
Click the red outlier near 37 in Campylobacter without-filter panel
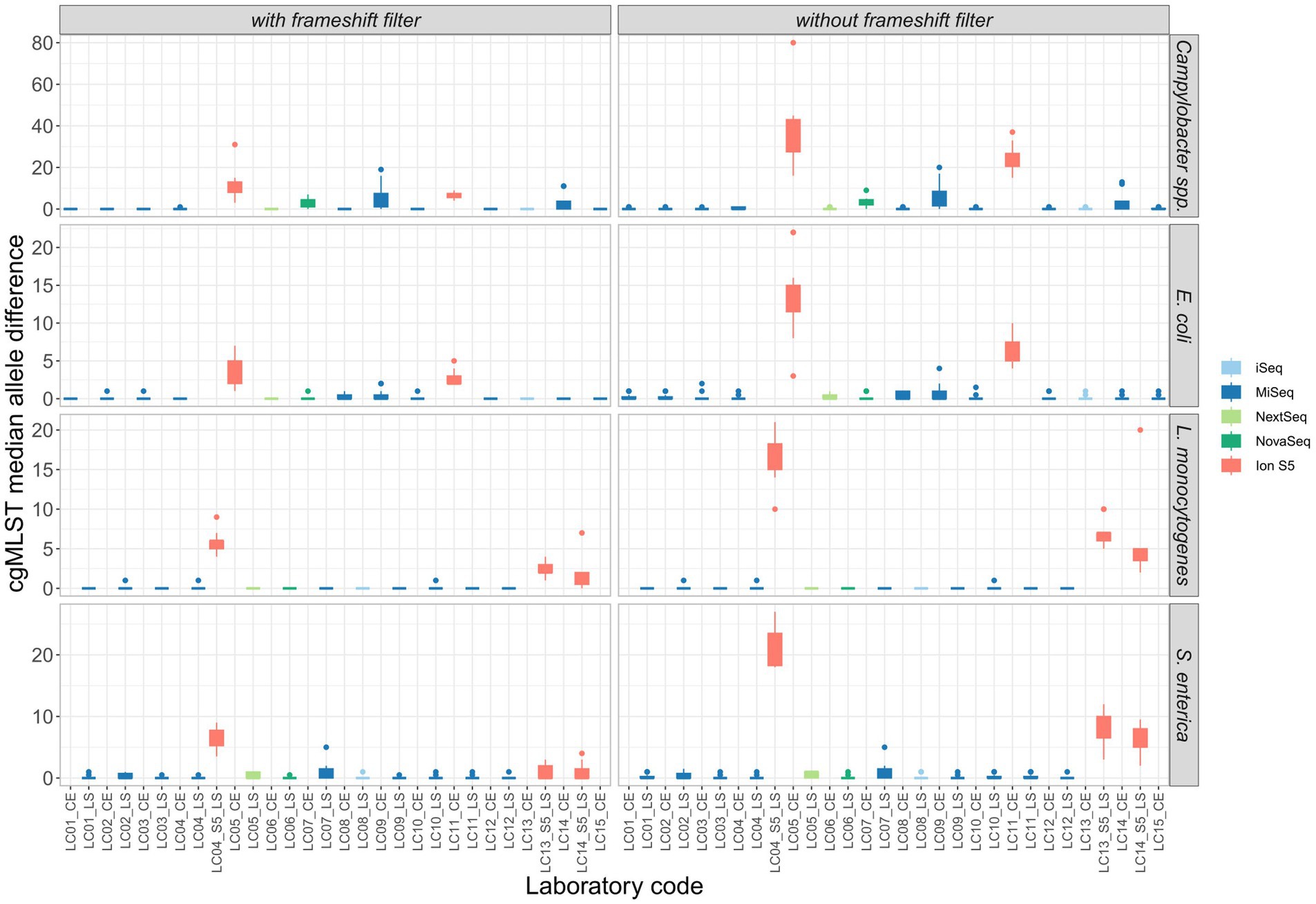[1012, 132]
